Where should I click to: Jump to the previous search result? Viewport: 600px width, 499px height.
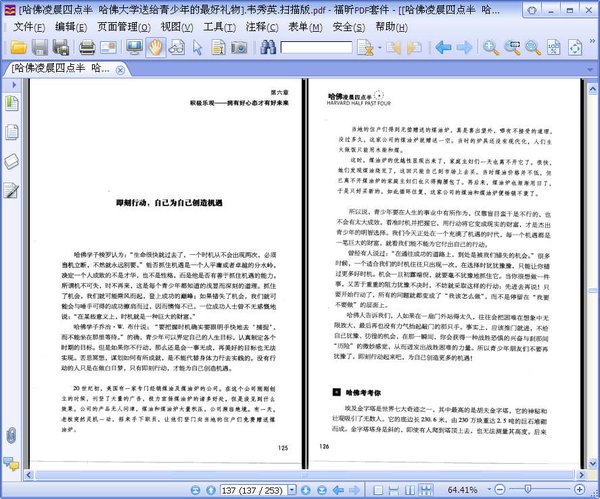click(x=393, y=47)
